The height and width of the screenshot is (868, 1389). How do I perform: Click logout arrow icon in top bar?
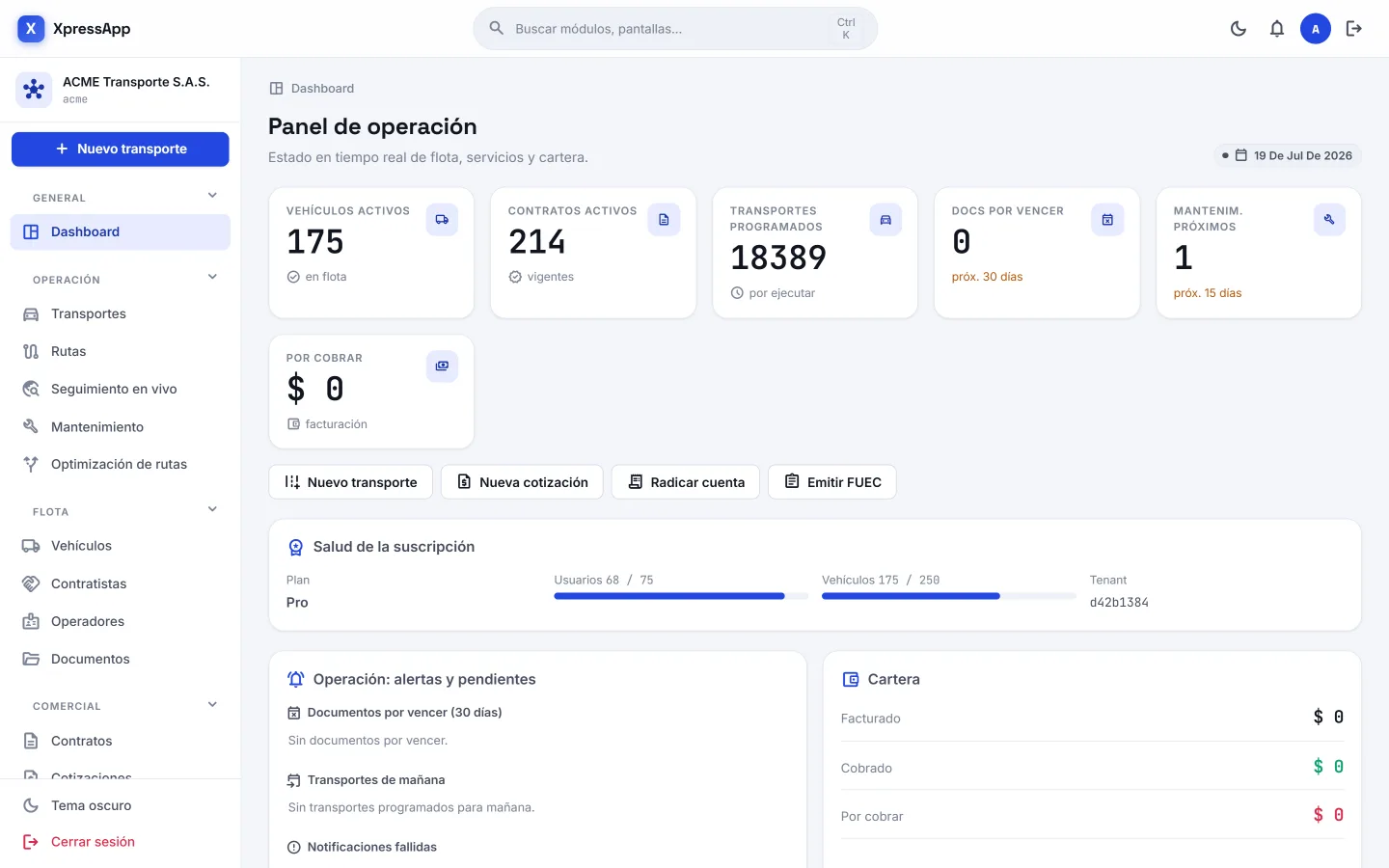(x=1354, y=29)
